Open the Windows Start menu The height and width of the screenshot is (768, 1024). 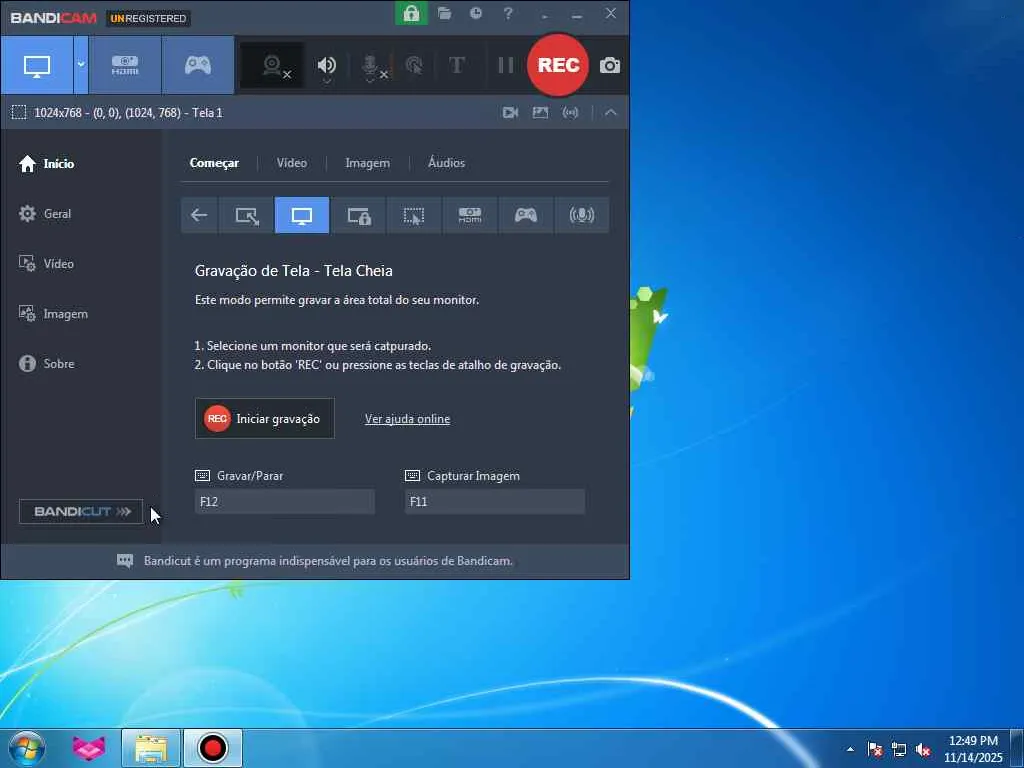(26, 748)
